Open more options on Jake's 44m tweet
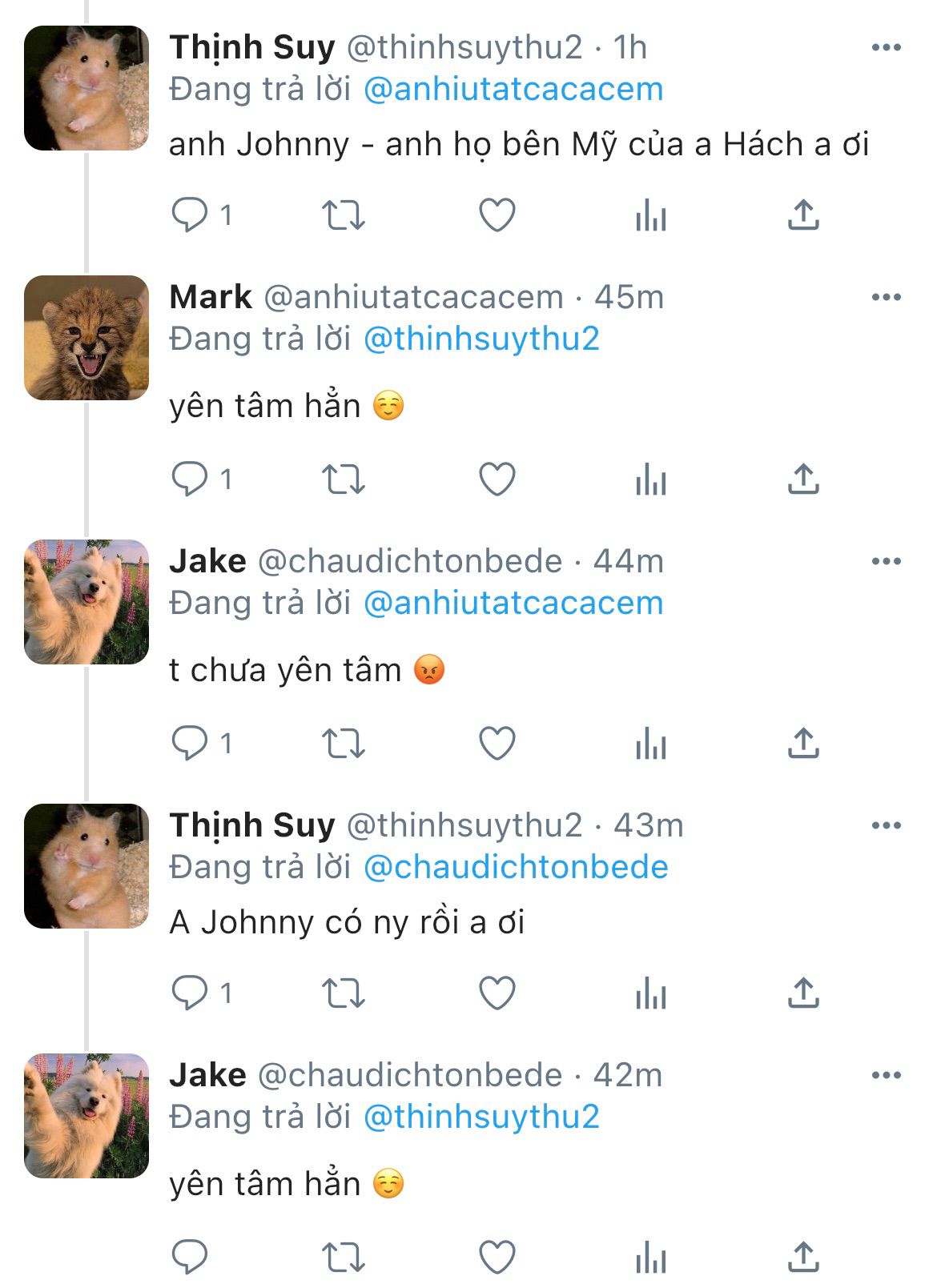 click(x=886, y=561)
